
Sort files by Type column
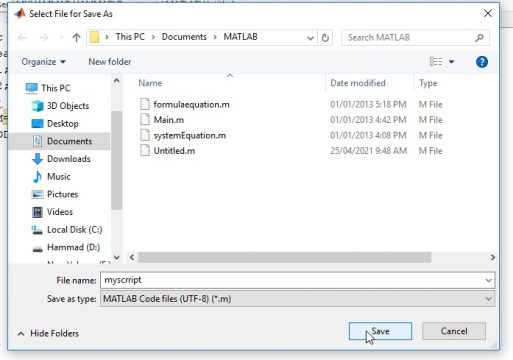[x=428, y=83]
